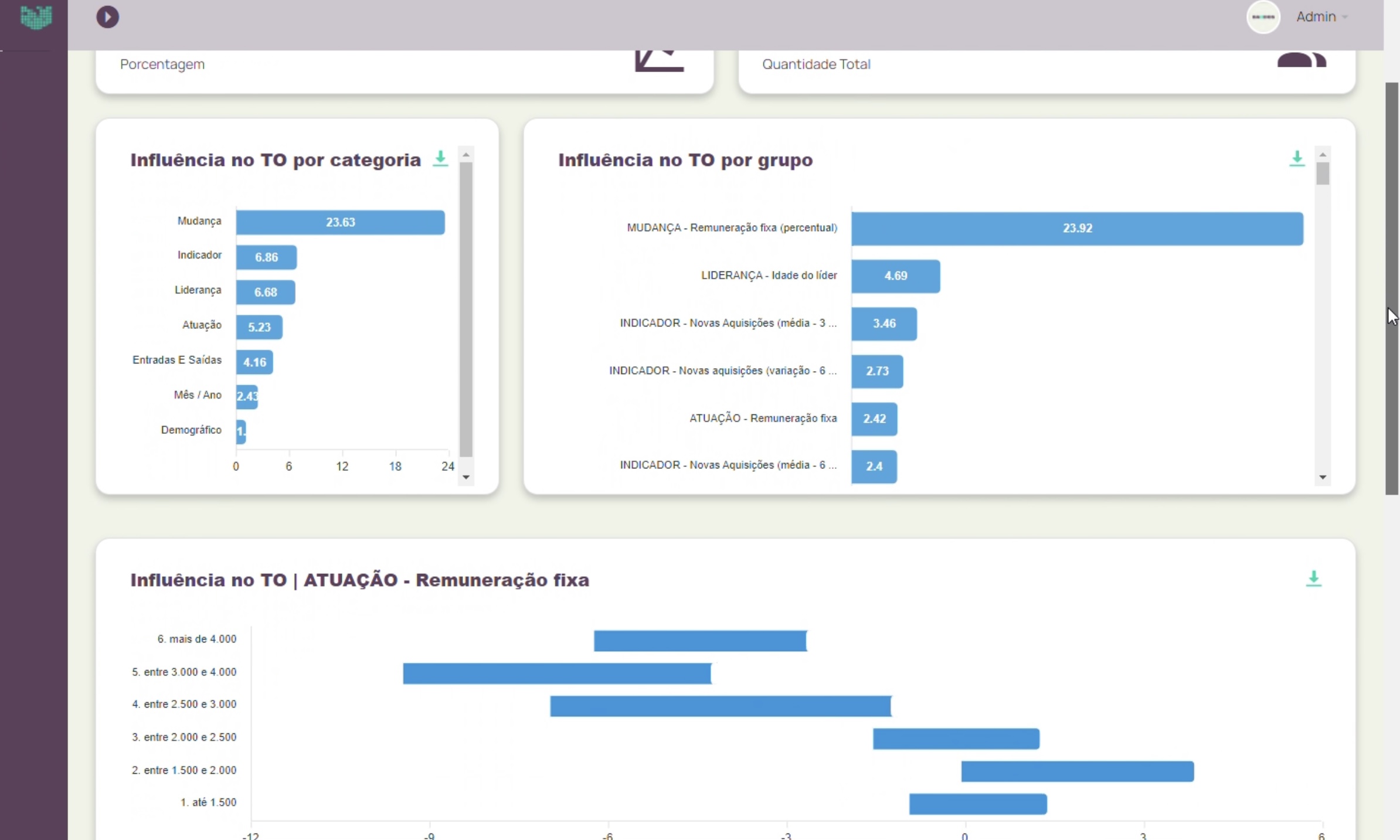Download the category influence chart
Image resolution: width=1400 pixels, height=840 pixels.
(440, 158)
